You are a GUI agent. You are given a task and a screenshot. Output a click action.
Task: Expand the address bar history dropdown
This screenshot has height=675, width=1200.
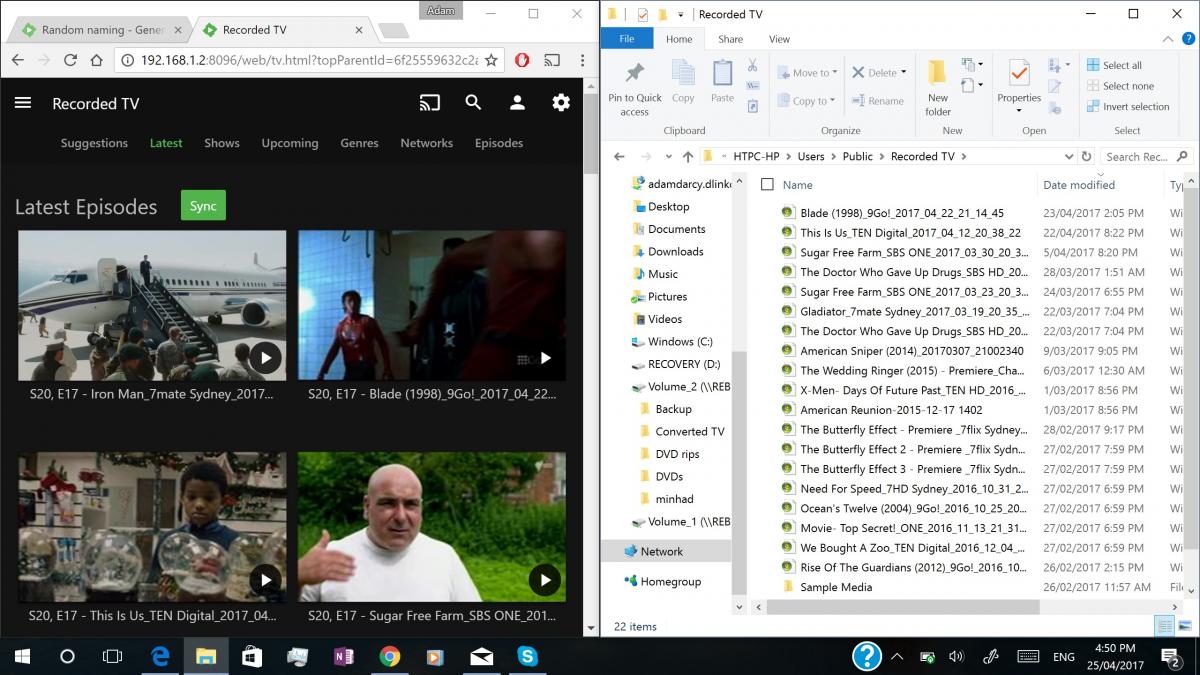click(1068, 157)
